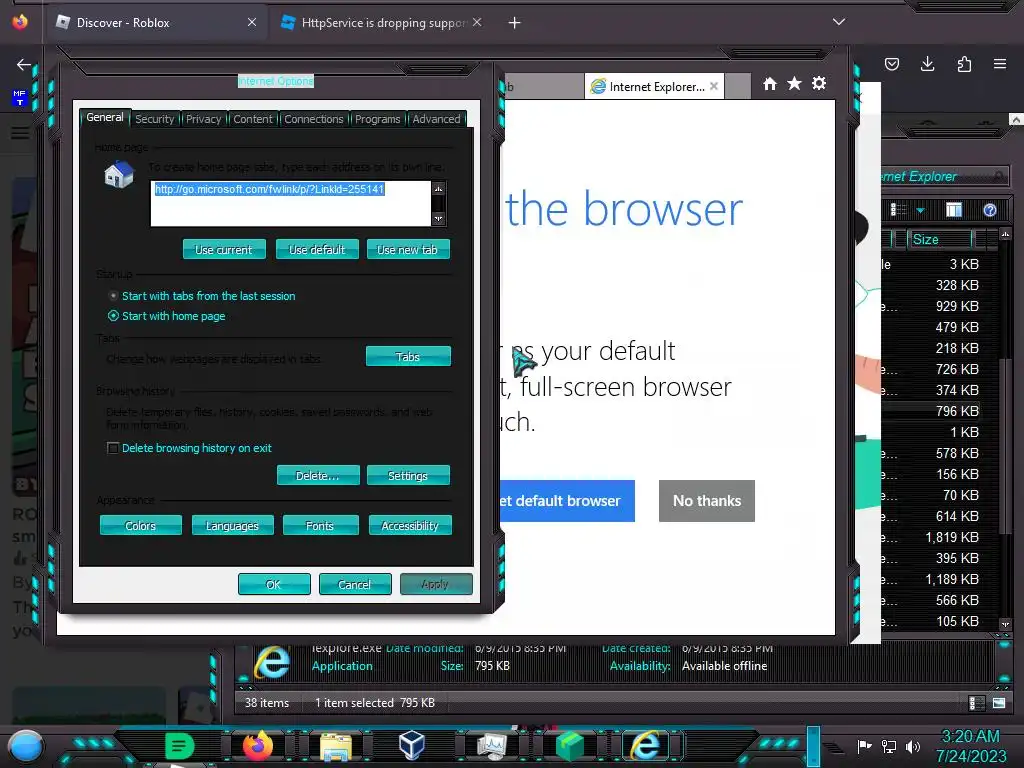Open system monitor icon on taskbar
This screenshot has height=768, width=1024.
tap(491, 746)
